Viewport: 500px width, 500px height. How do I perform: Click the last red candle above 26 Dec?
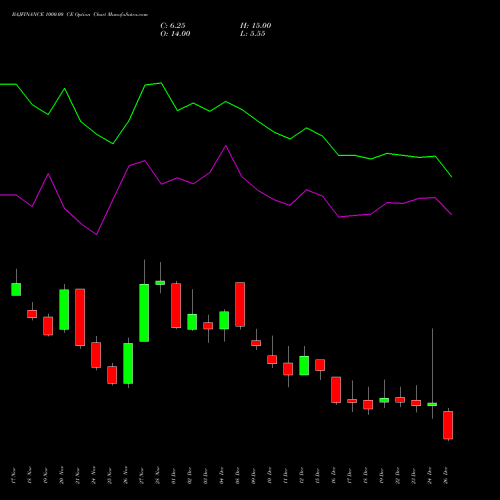(448, 425)
